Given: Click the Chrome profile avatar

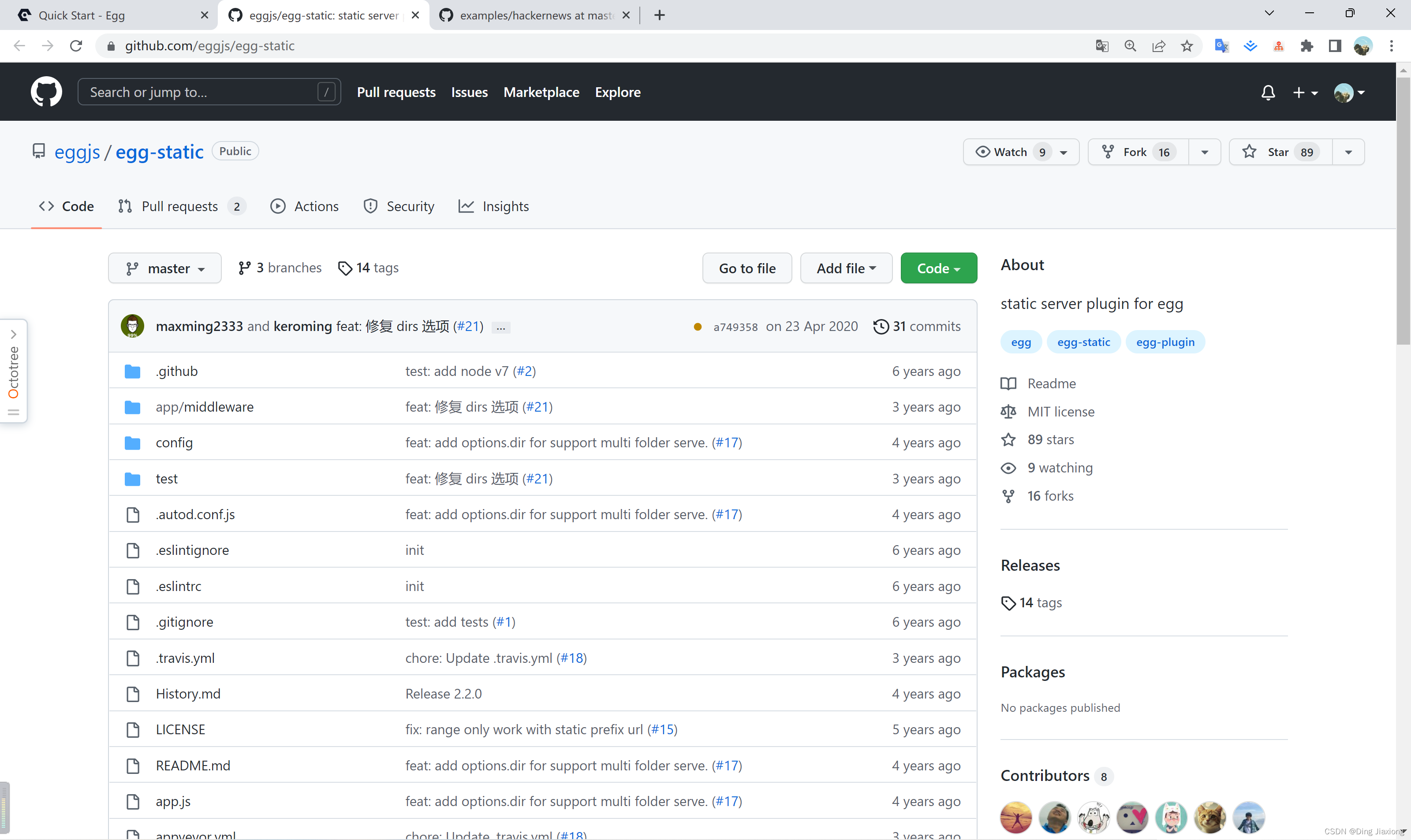Looking at the screenshot, I should 1363,46.
